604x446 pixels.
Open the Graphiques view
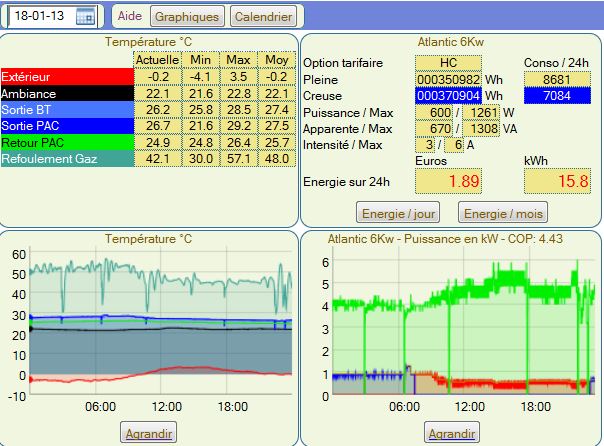point(187,17)
